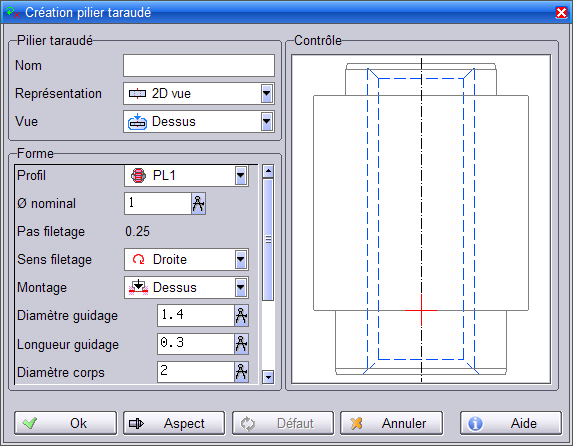
Task: Click the red Droite thread direction icon
Action: (138, 260)
